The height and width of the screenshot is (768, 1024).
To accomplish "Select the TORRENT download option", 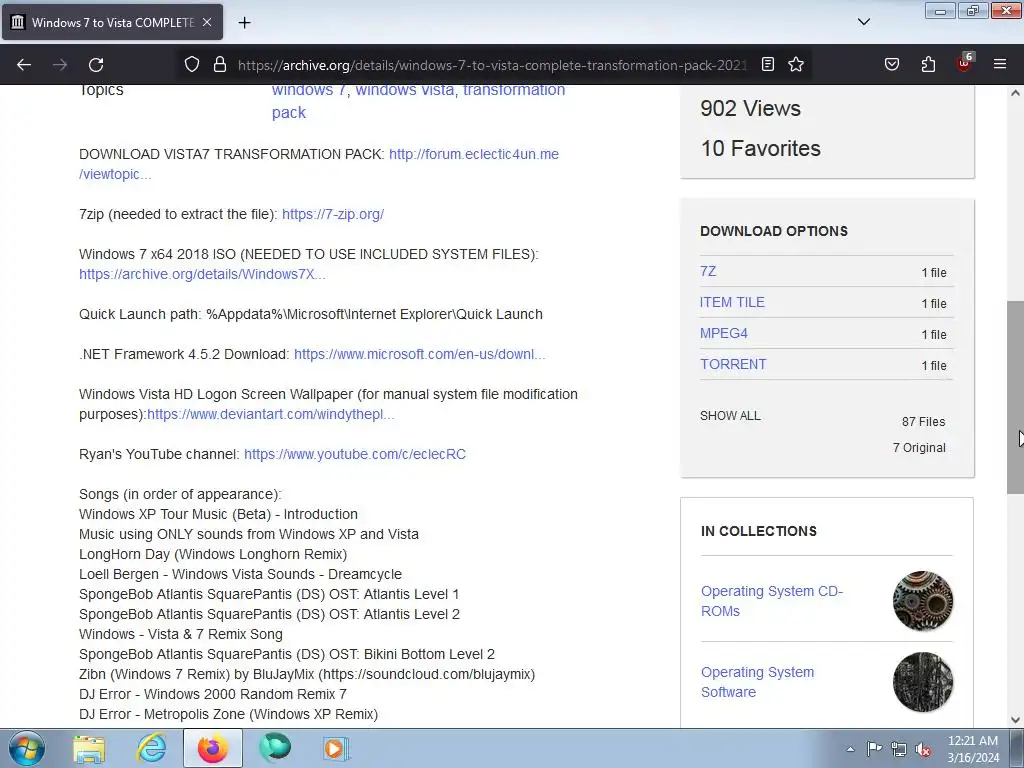I will 733,364.
